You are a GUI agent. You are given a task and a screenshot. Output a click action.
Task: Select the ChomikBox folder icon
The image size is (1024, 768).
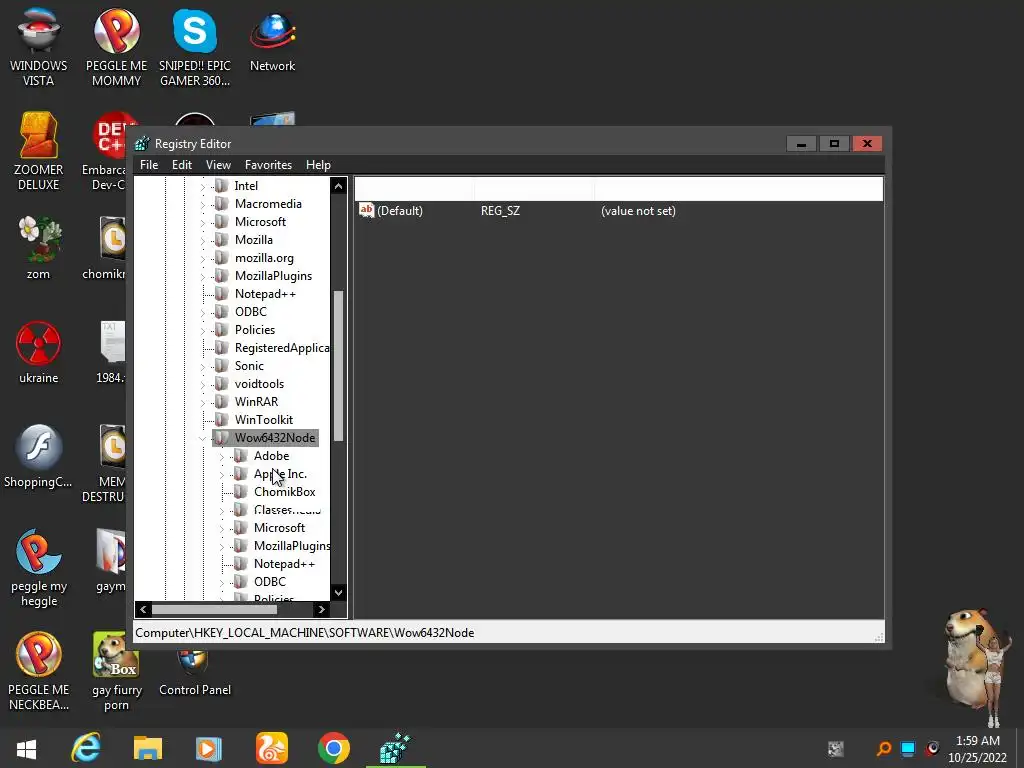[241, 492]
